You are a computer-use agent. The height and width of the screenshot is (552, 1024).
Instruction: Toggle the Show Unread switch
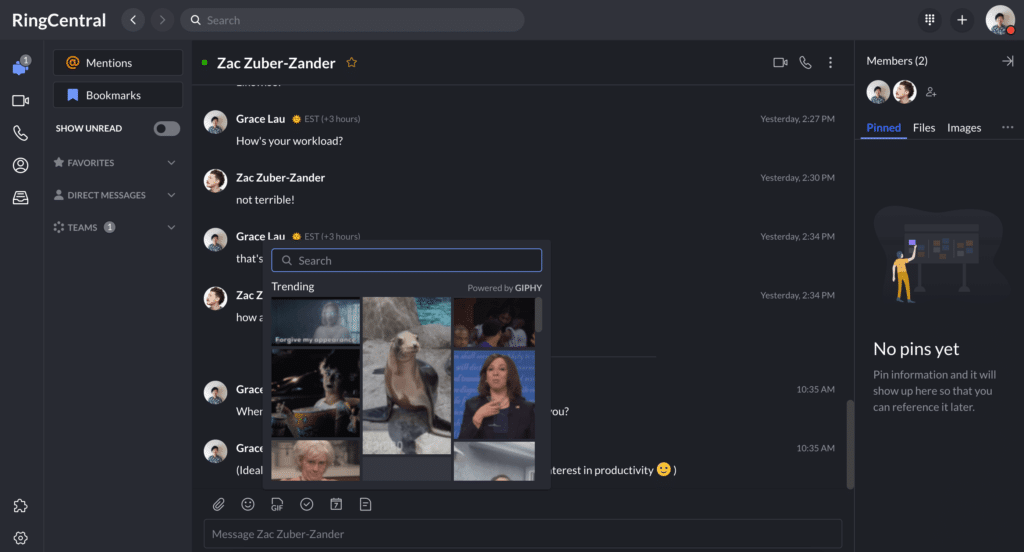pos(167,129)
